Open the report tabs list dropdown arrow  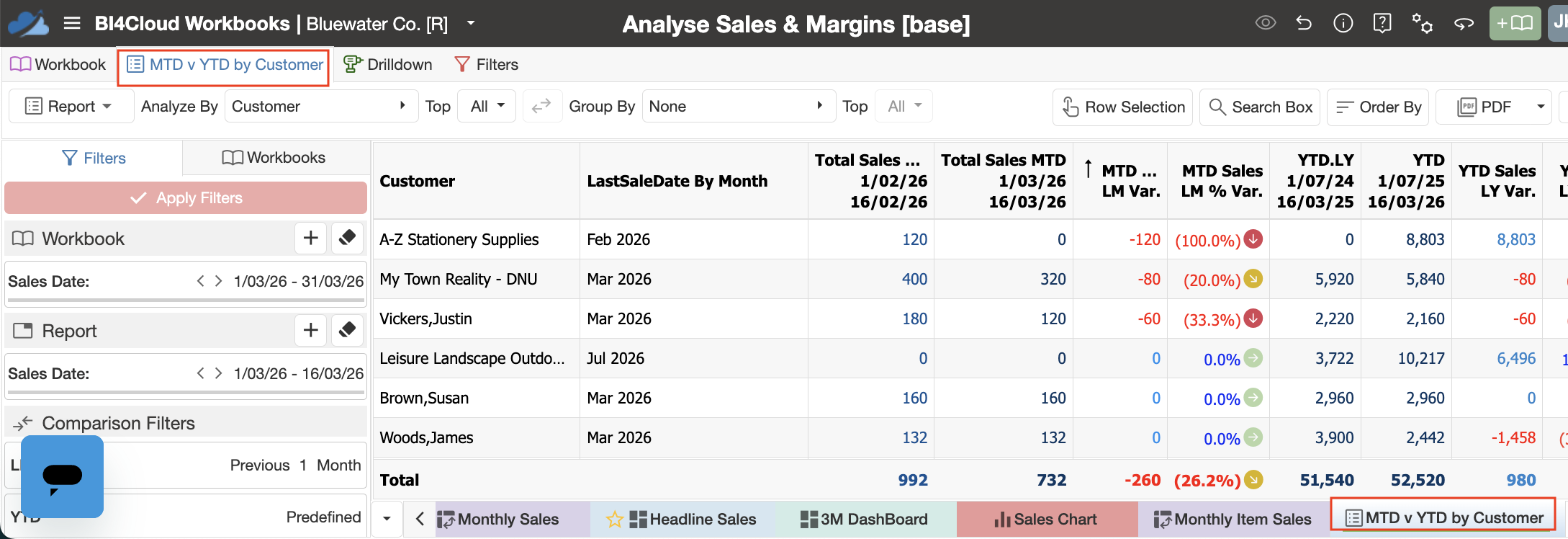[x=387, y=519]
